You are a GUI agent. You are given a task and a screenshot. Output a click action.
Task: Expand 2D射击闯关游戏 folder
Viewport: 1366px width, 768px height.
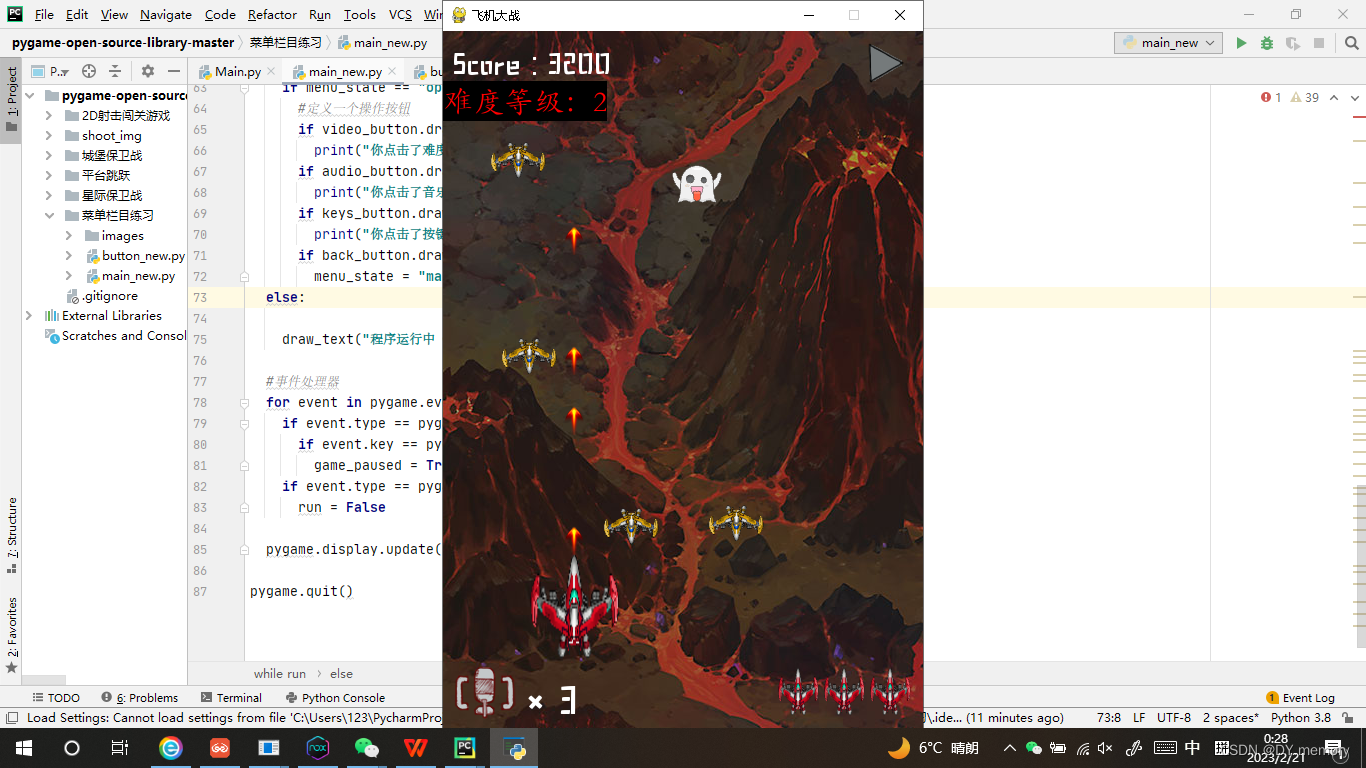[49, 115]
